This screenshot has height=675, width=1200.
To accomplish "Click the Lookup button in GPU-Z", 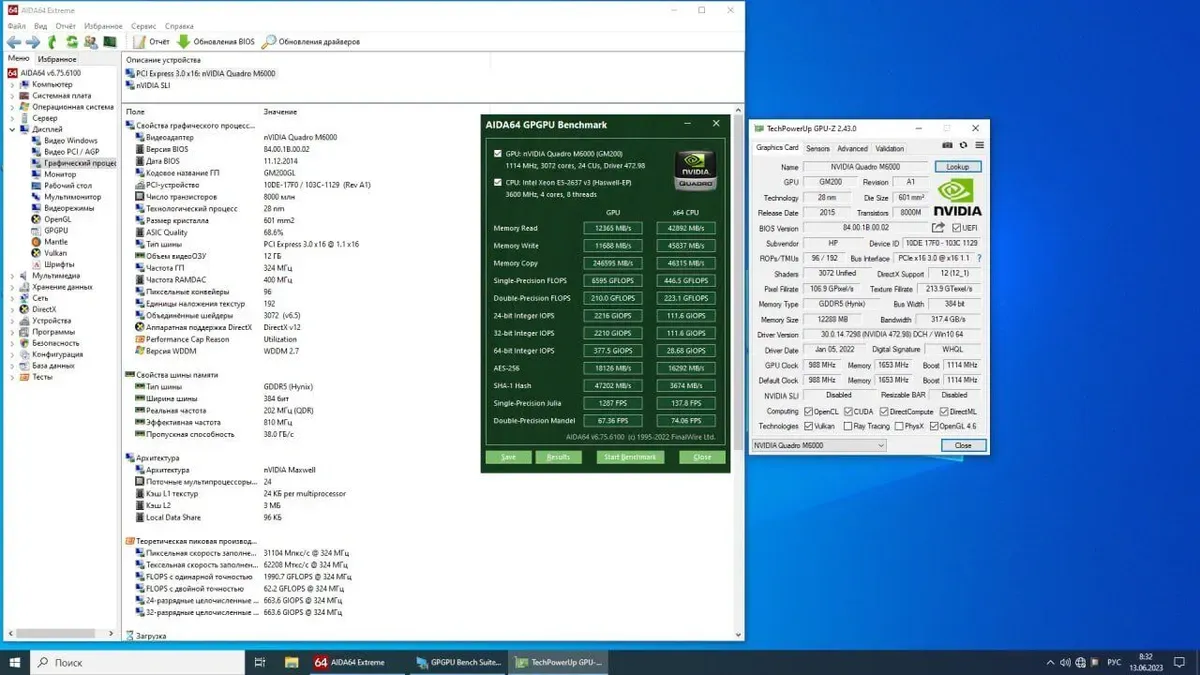I will tap(958, 167).
